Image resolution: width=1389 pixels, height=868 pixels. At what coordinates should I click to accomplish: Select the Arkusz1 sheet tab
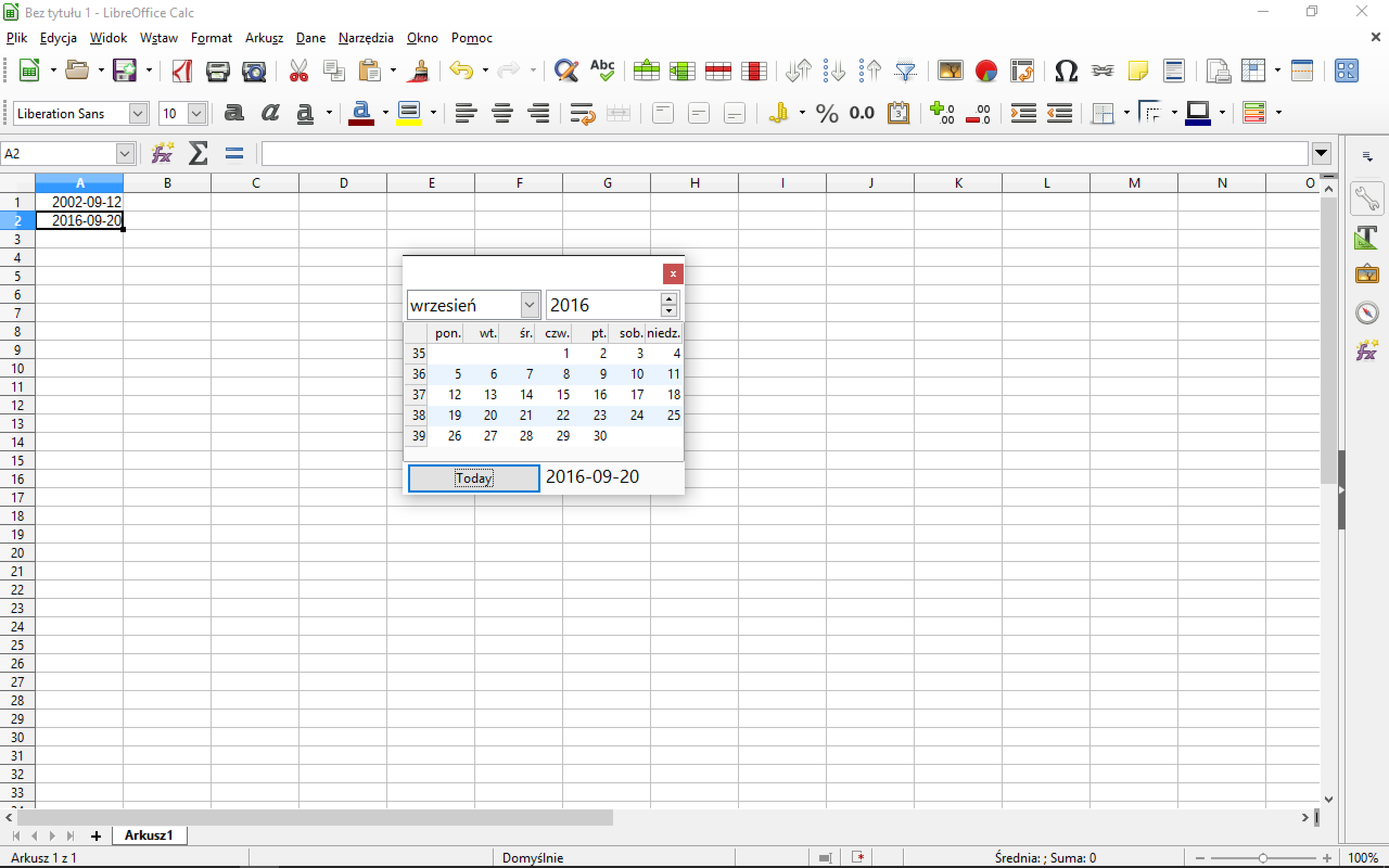point(149,835)
